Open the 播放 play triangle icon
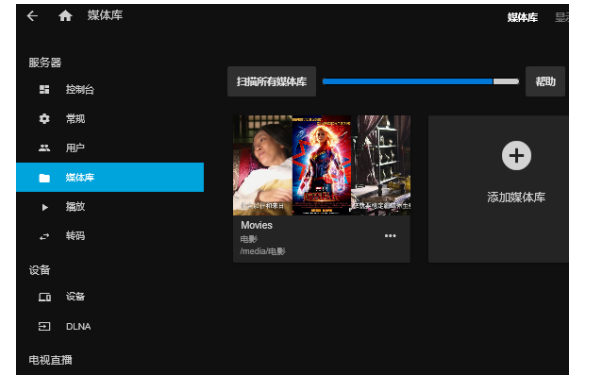 click(45, 207)
